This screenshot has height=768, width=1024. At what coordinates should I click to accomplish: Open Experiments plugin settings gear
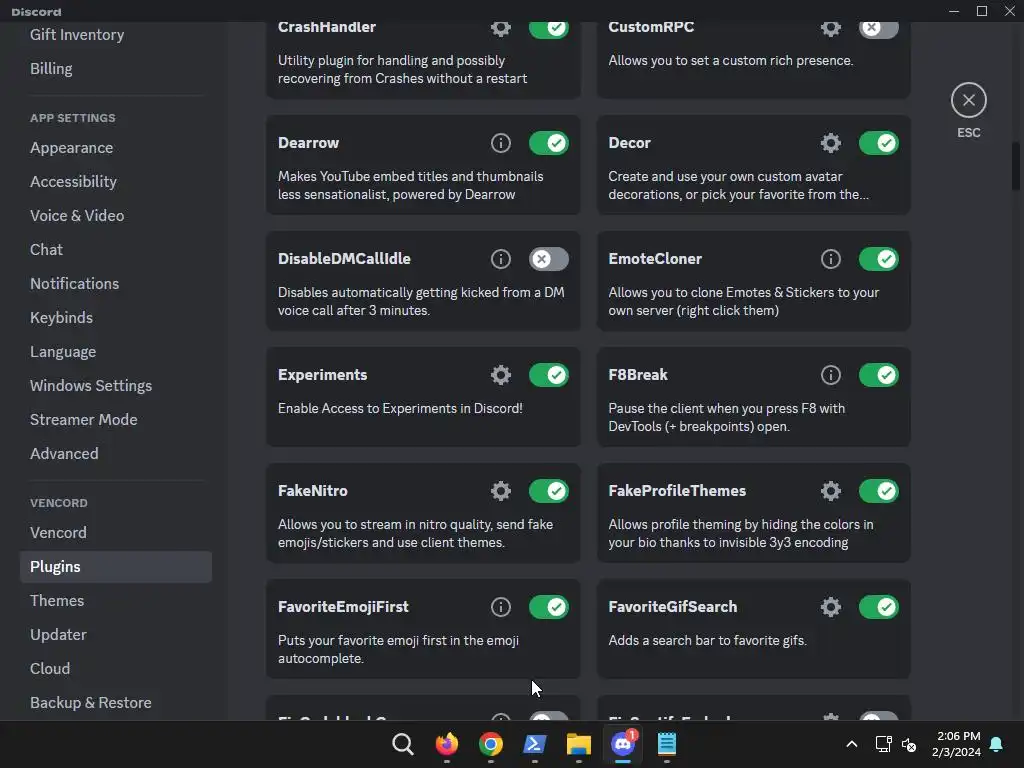click(501, 375)
